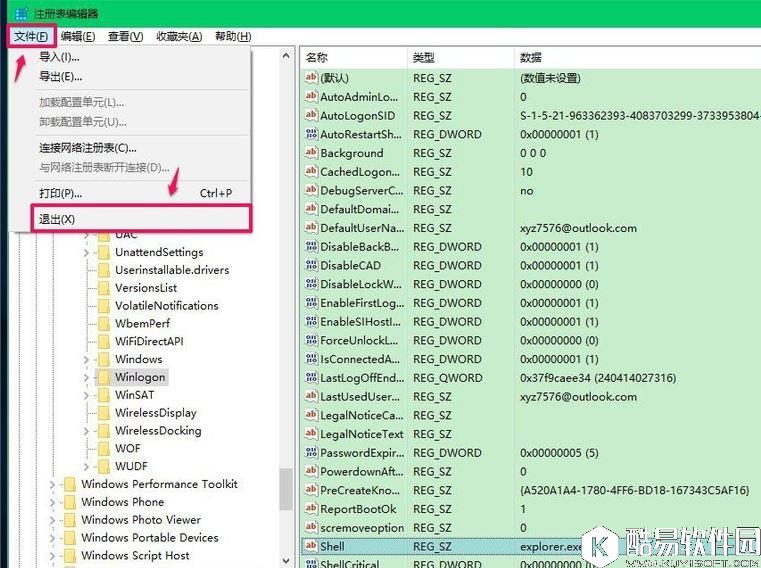Click the WbemPerf folder icon
Image resolution: width=761 pixels, height=568 pixels.
pos(103,324)
